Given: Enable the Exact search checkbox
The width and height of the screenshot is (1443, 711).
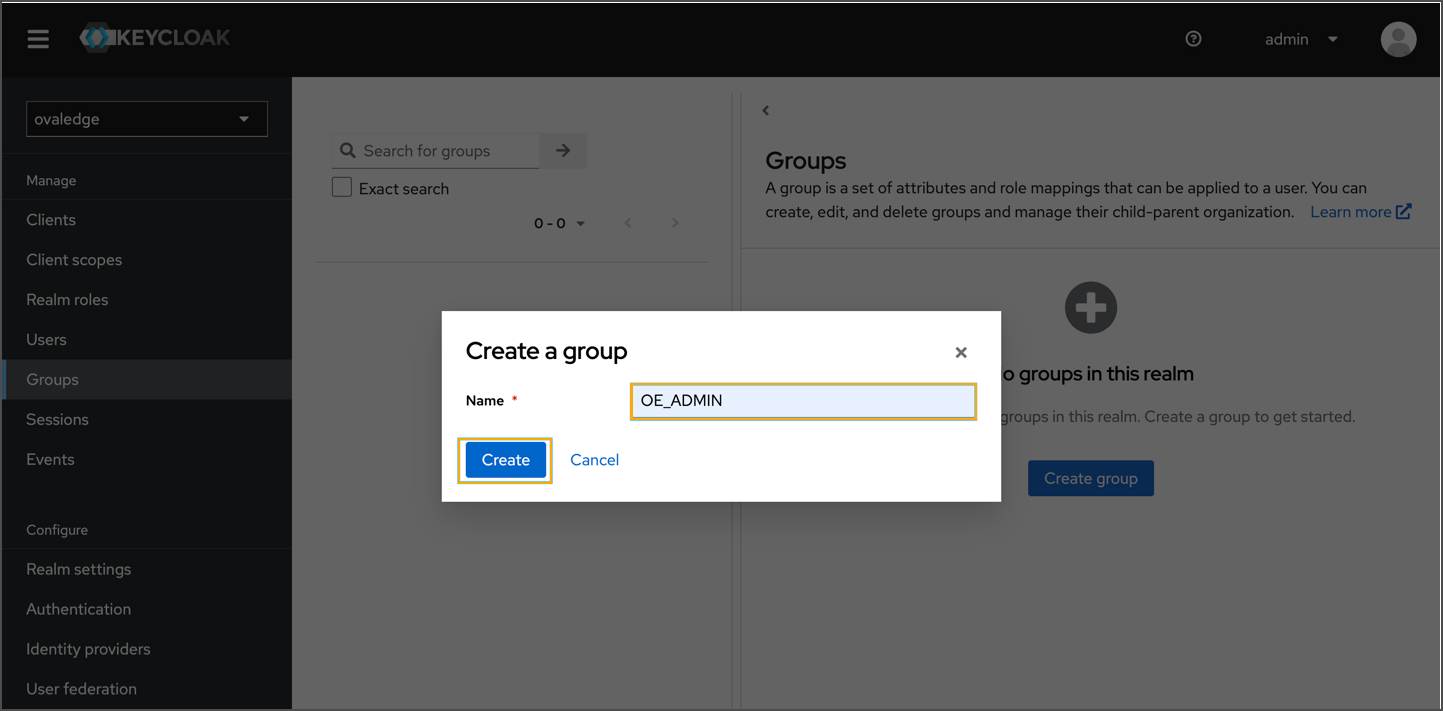Looking at the screenshot, I should [342, 188].
